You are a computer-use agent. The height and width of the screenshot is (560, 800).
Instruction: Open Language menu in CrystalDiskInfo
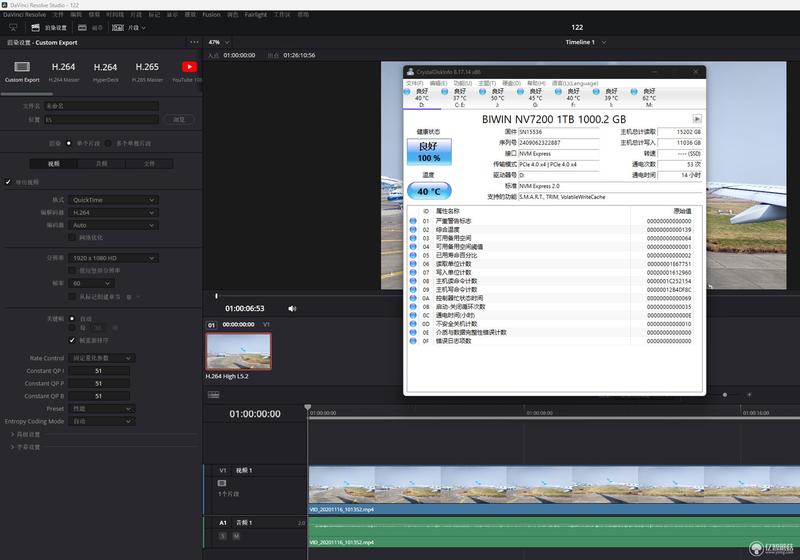point(575,83)
